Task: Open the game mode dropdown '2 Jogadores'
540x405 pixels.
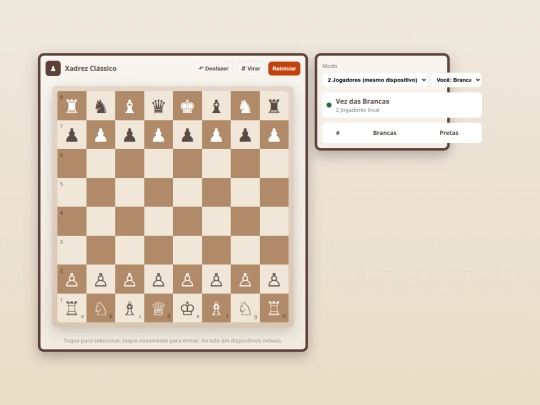Action: 375,80
